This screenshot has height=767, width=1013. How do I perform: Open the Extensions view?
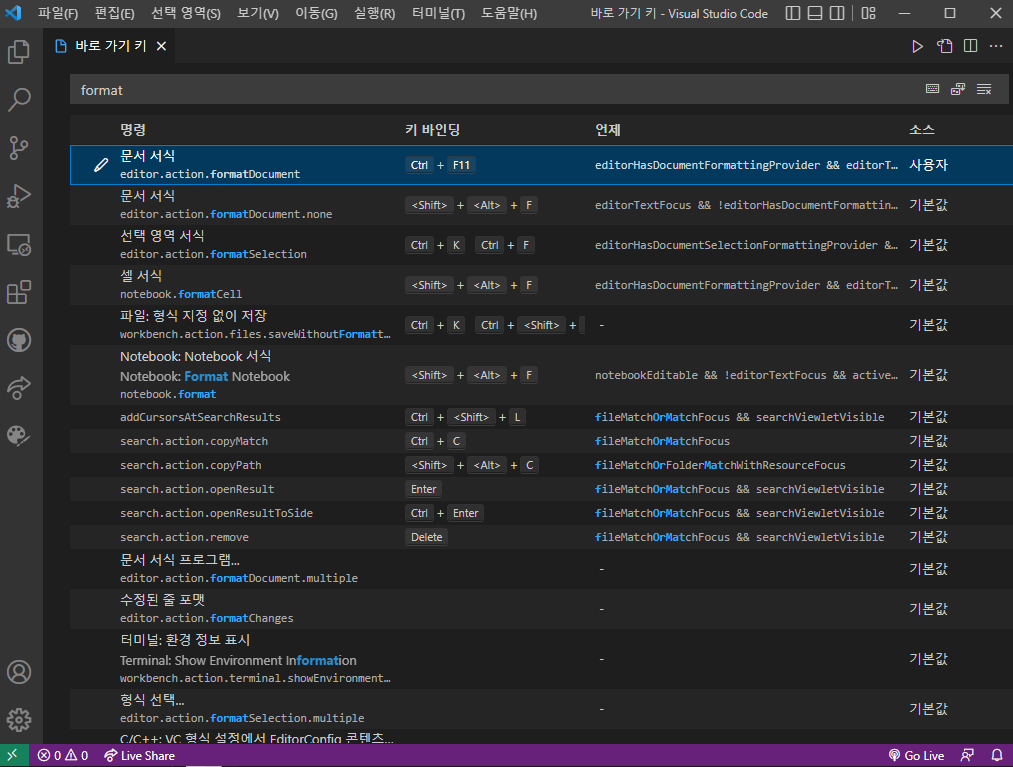point(19,292)
